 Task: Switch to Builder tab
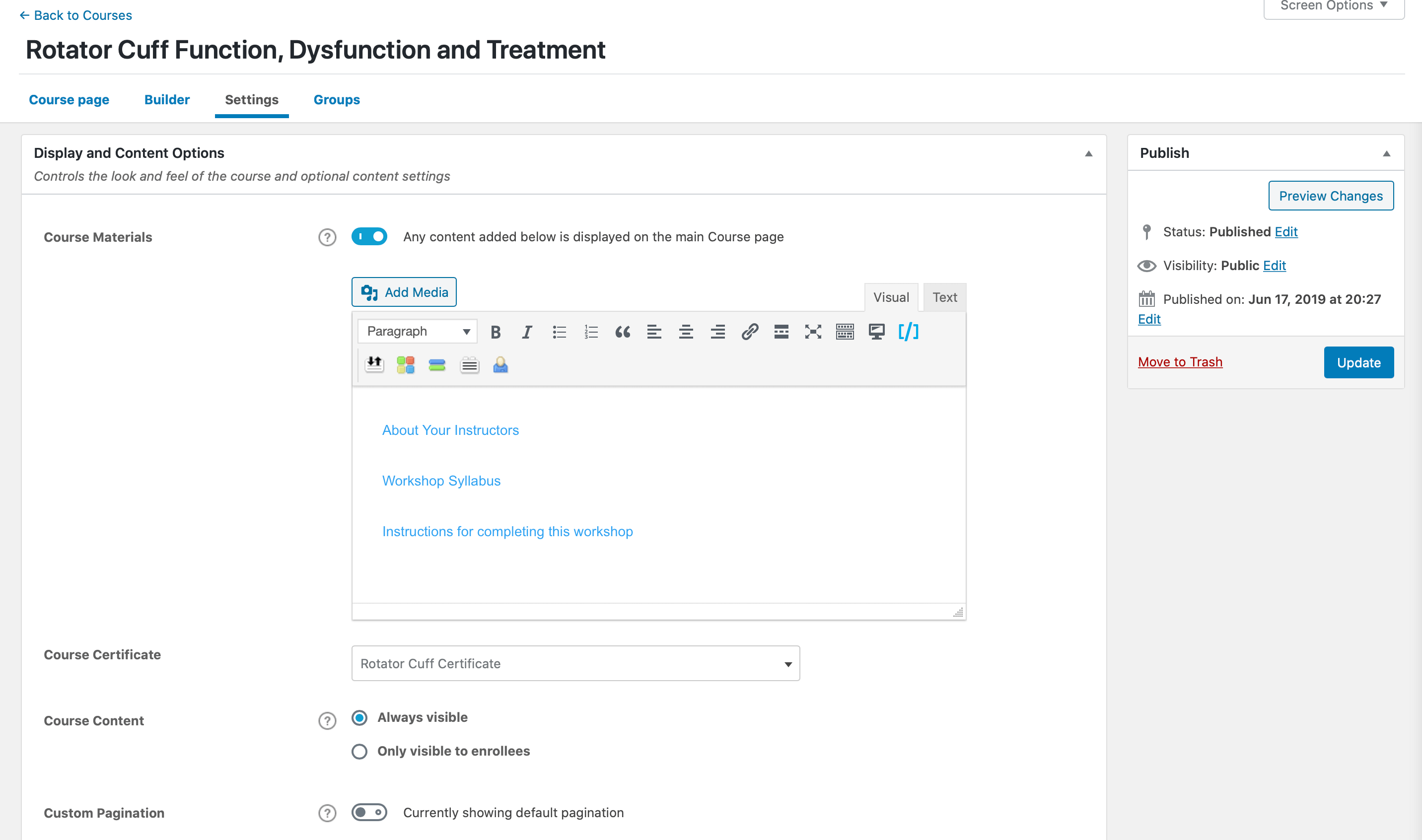click(x=167, y=100)
